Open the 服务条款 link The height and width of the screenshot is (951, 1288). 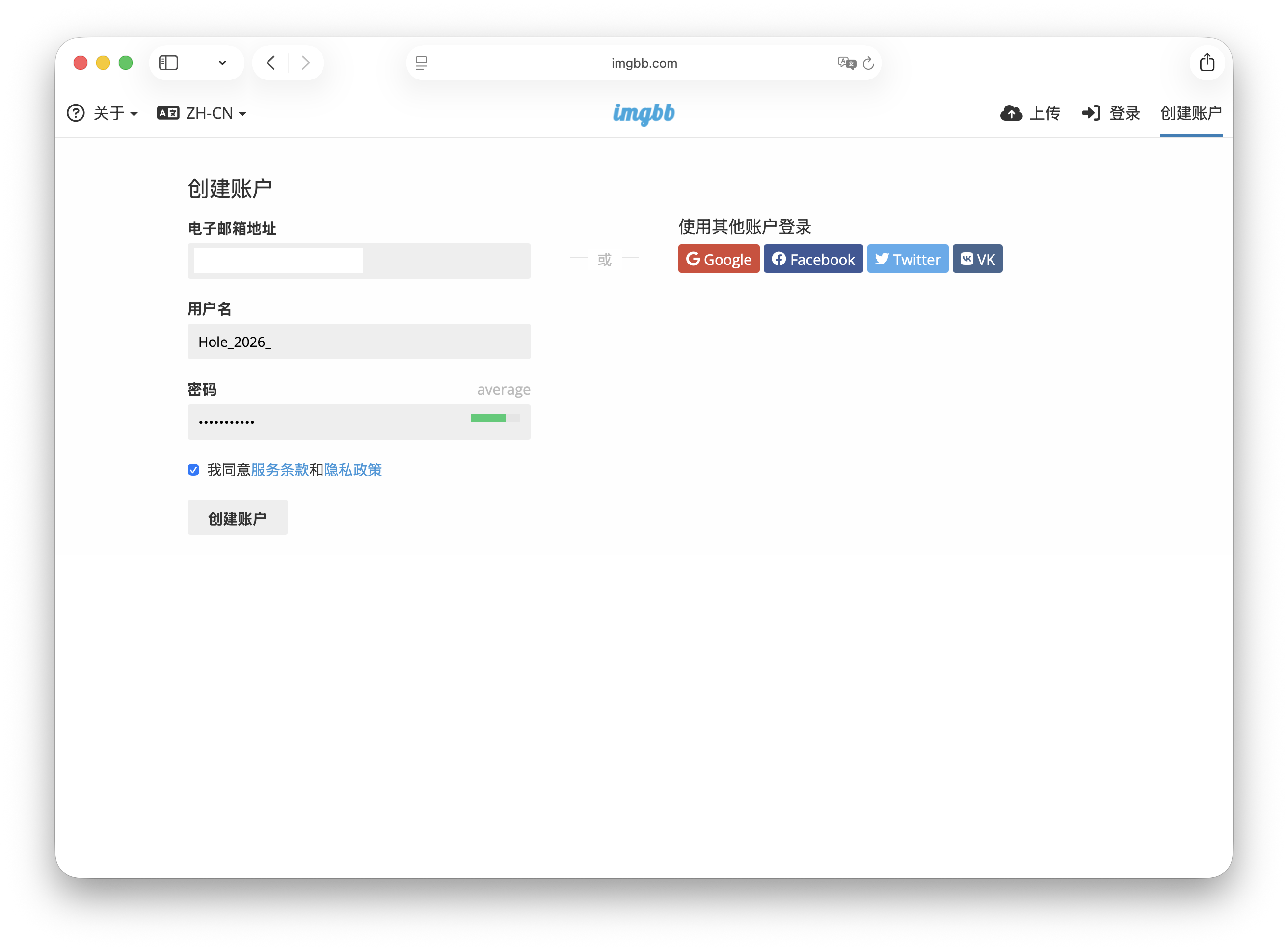(x=279, y=470)
